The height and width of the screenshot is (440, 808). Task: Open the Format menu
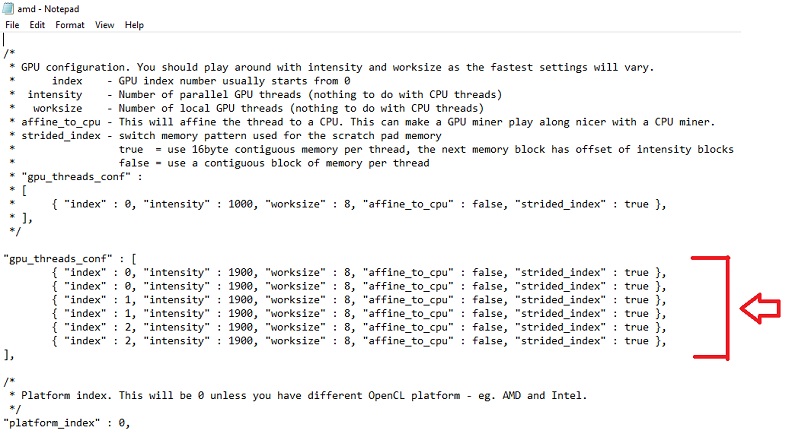point(70,25)
